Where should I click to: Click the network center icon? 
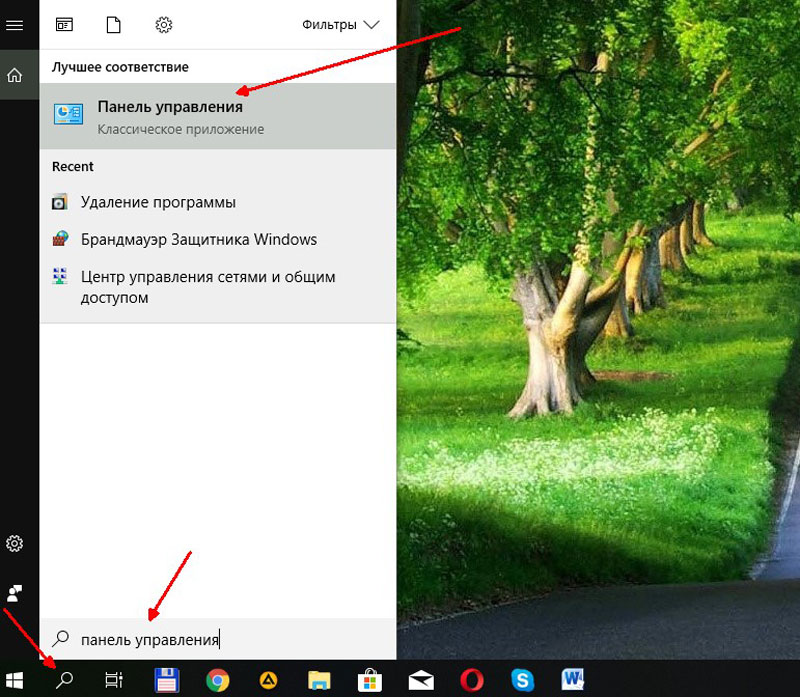tap(60, 276)
